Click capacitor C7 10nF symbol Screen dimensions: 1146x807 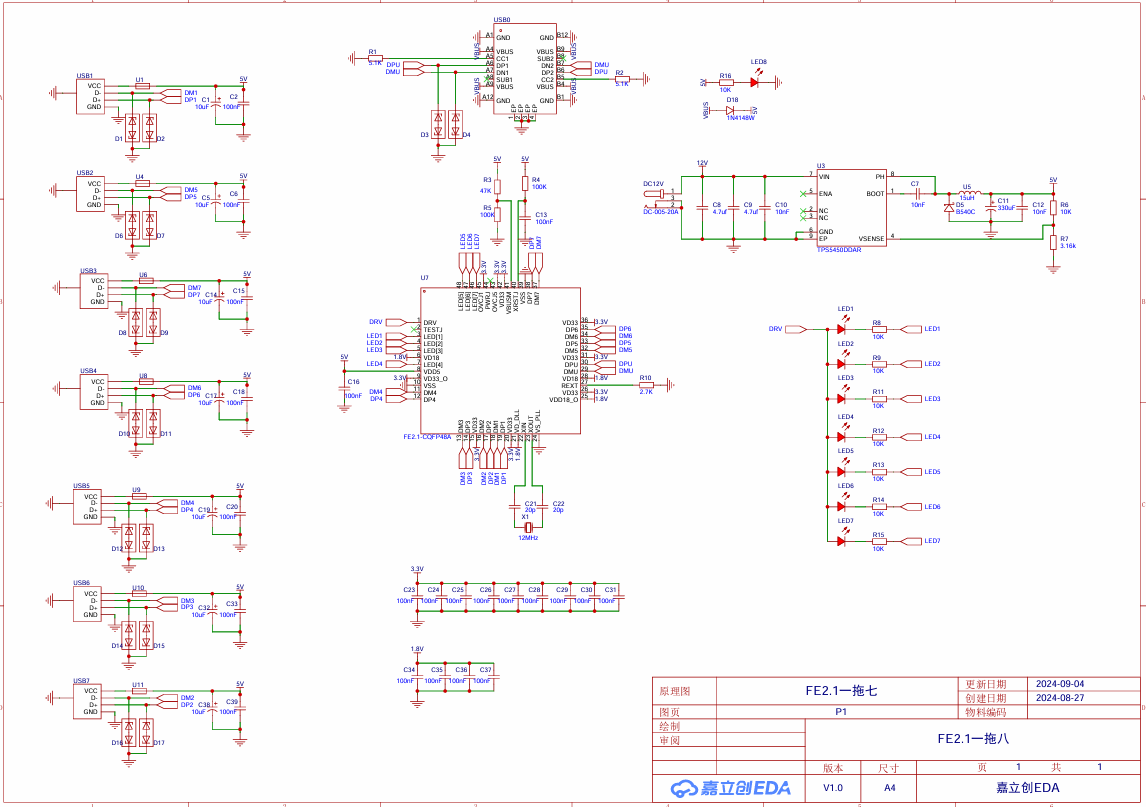point(917,193)
